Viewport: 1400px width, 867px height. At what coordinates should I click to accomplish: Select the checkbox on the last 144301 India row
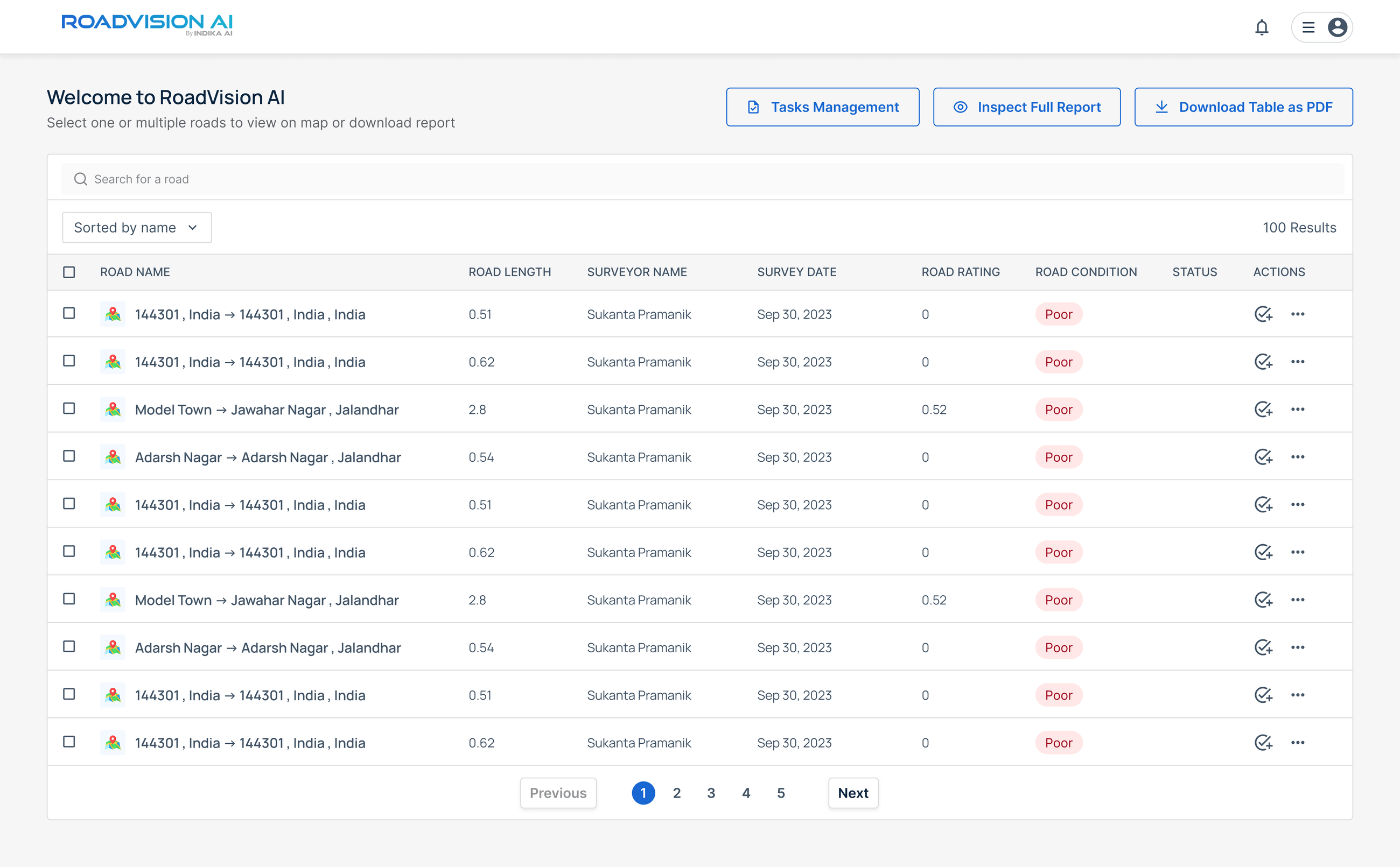coord(69,742)
